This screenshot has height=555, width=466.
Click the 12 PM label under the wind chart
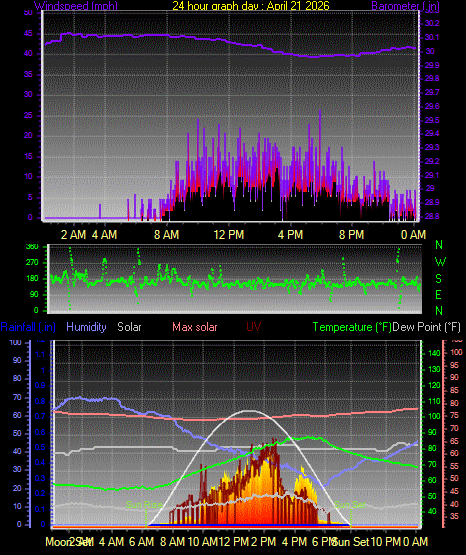[229, 234]
